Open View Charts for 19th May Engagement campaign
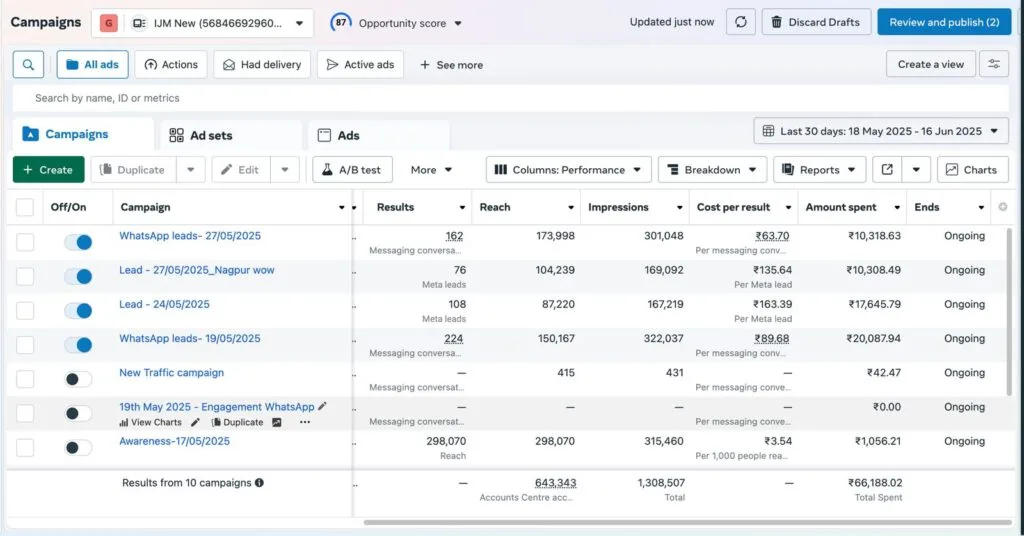 150,423
